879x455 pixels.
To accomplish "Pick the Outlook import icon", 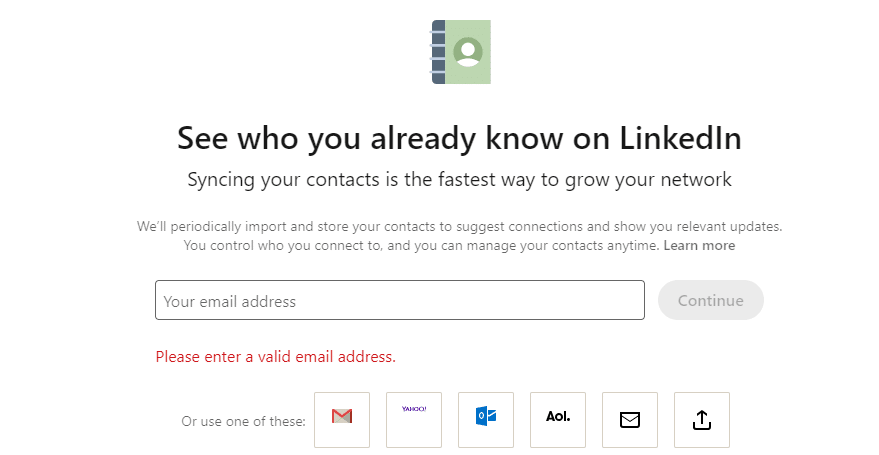I will tap(486, 420).
